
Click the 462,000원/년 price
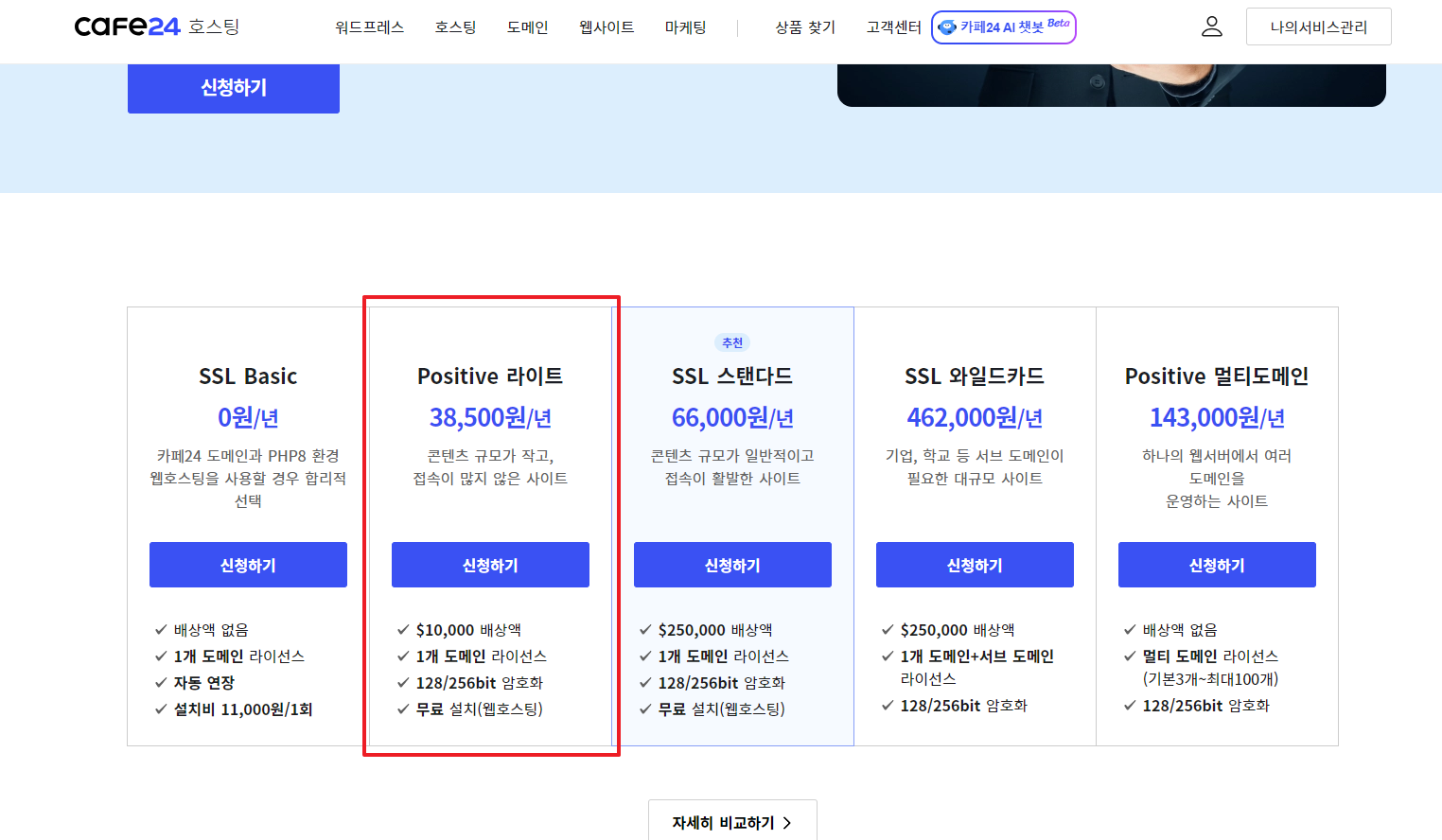point(975,417)
